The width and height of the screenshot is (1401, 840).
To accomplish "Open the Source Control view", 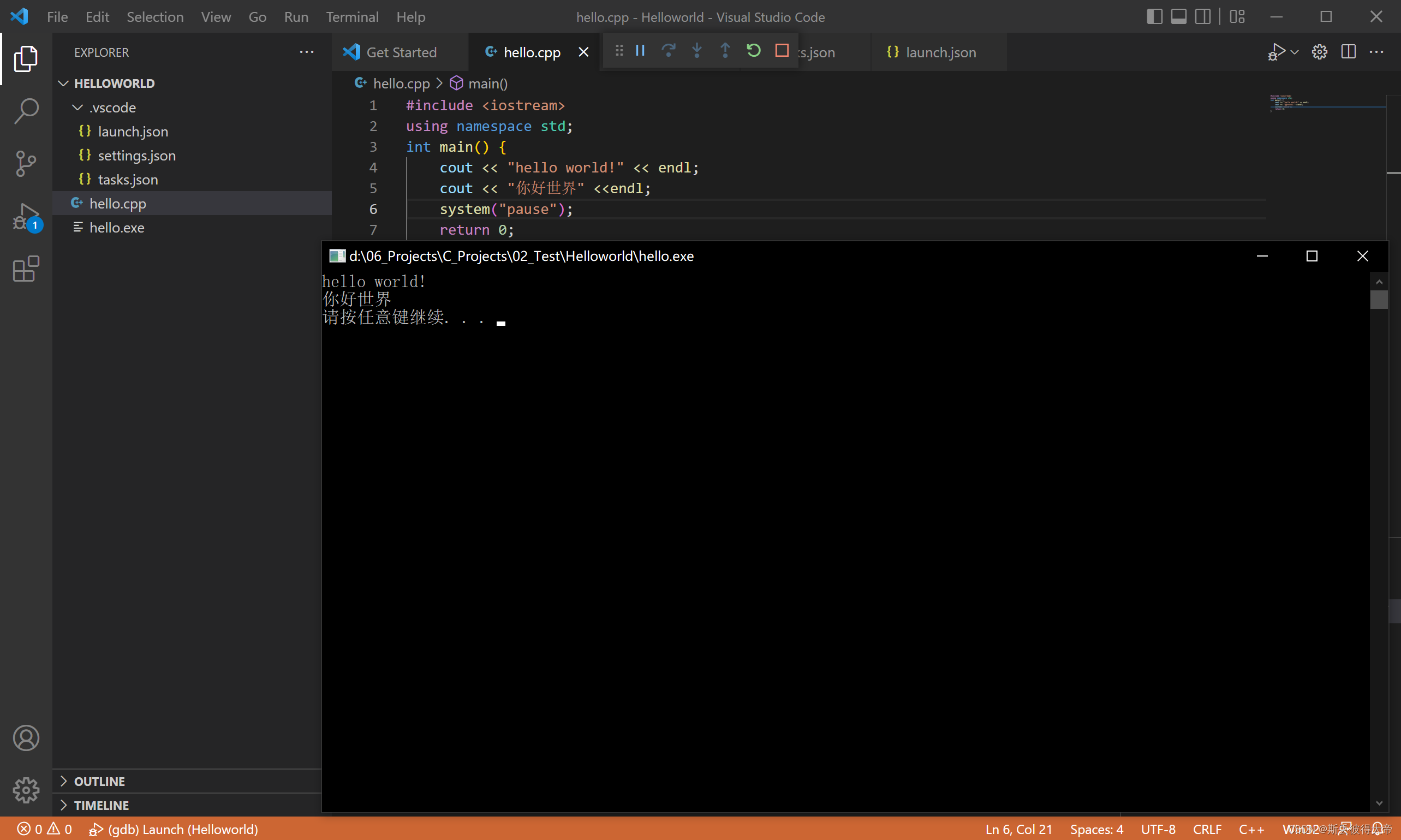I will 26,164.
